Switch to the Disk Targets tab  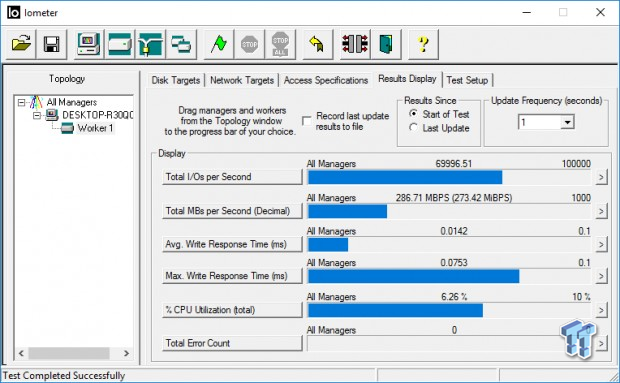pyautogui.click(x=176, y=80)
